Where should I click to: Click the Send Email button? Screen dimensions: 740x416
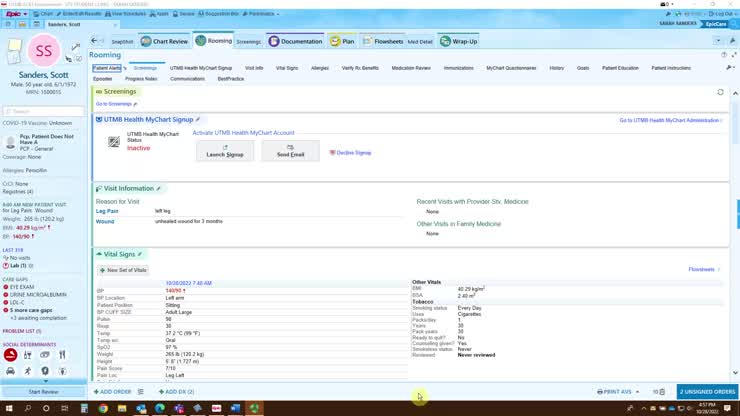pos(290,151)
